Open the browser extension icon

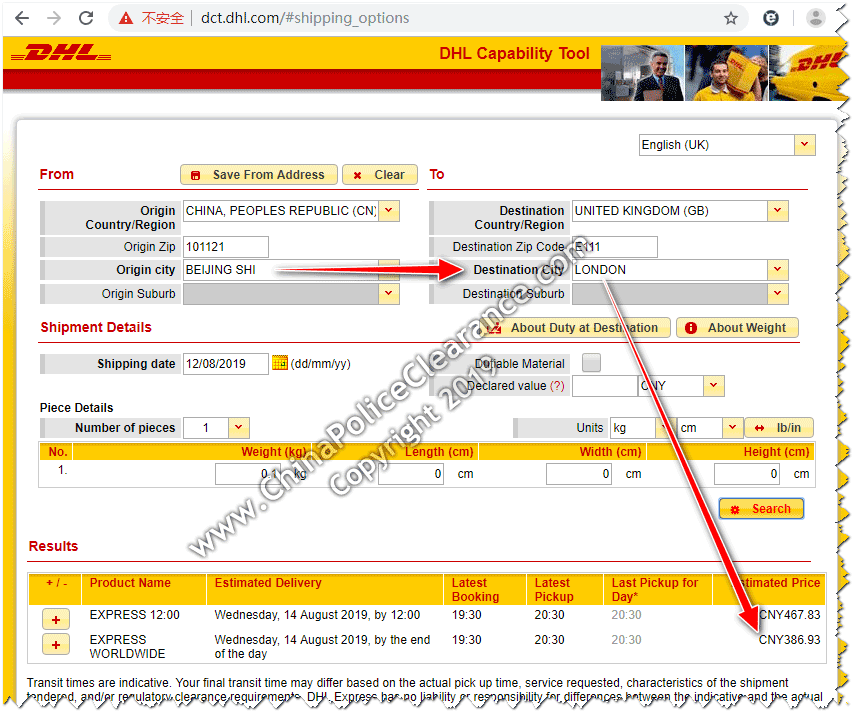771,19
